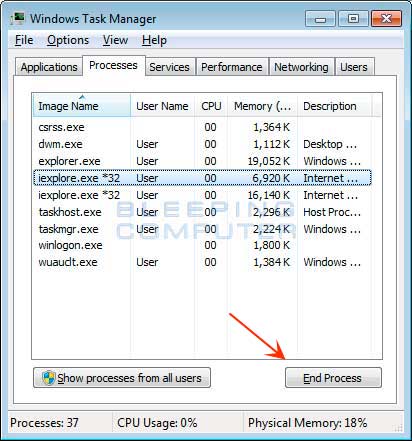The width and height of the screenshot is (412, 441).
Task: Click the 1,364 K memory cell
Action: point(272,127)
